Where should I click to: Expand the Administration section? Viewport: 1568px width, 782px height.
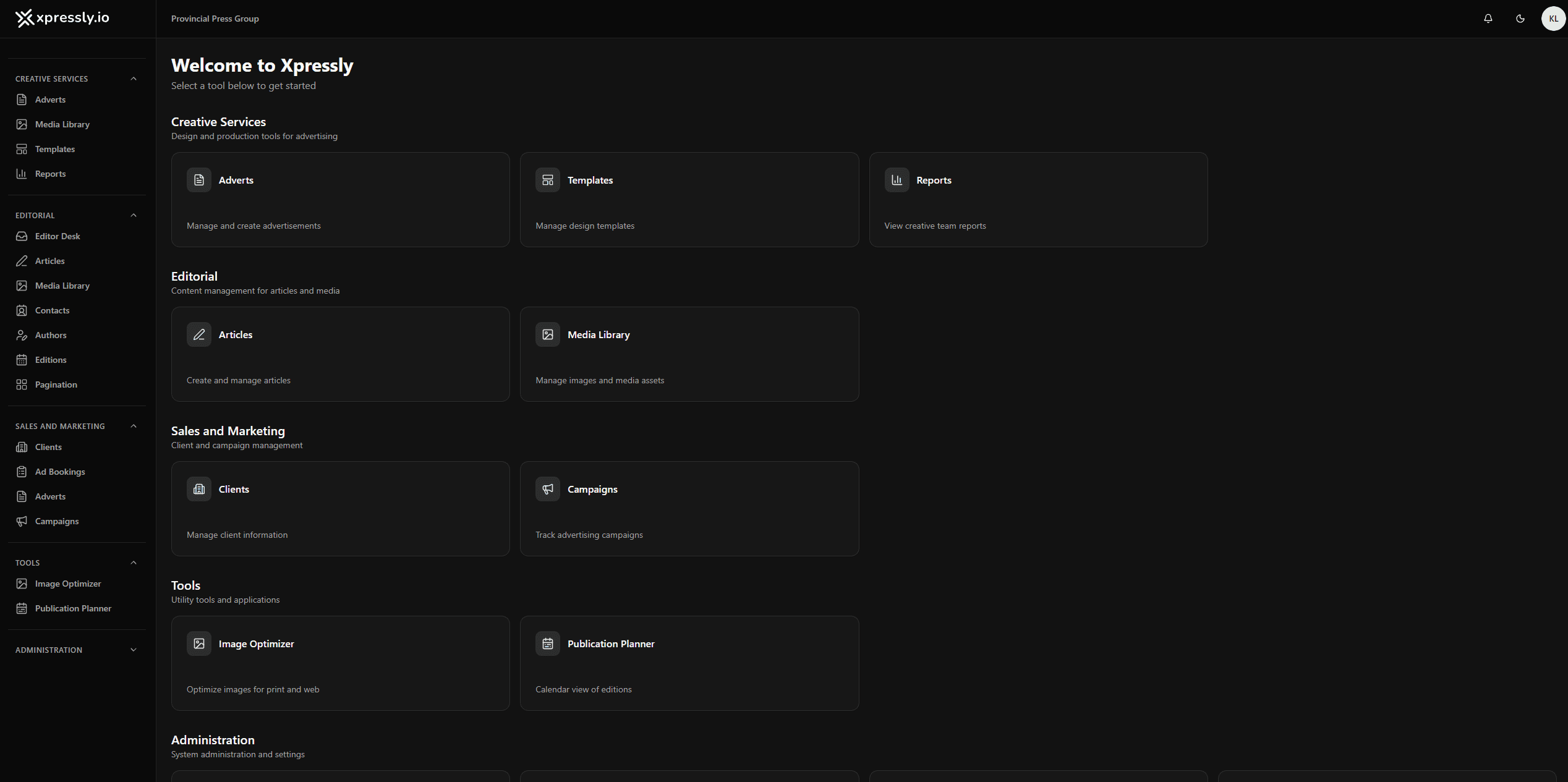click(x=134, y=650)
